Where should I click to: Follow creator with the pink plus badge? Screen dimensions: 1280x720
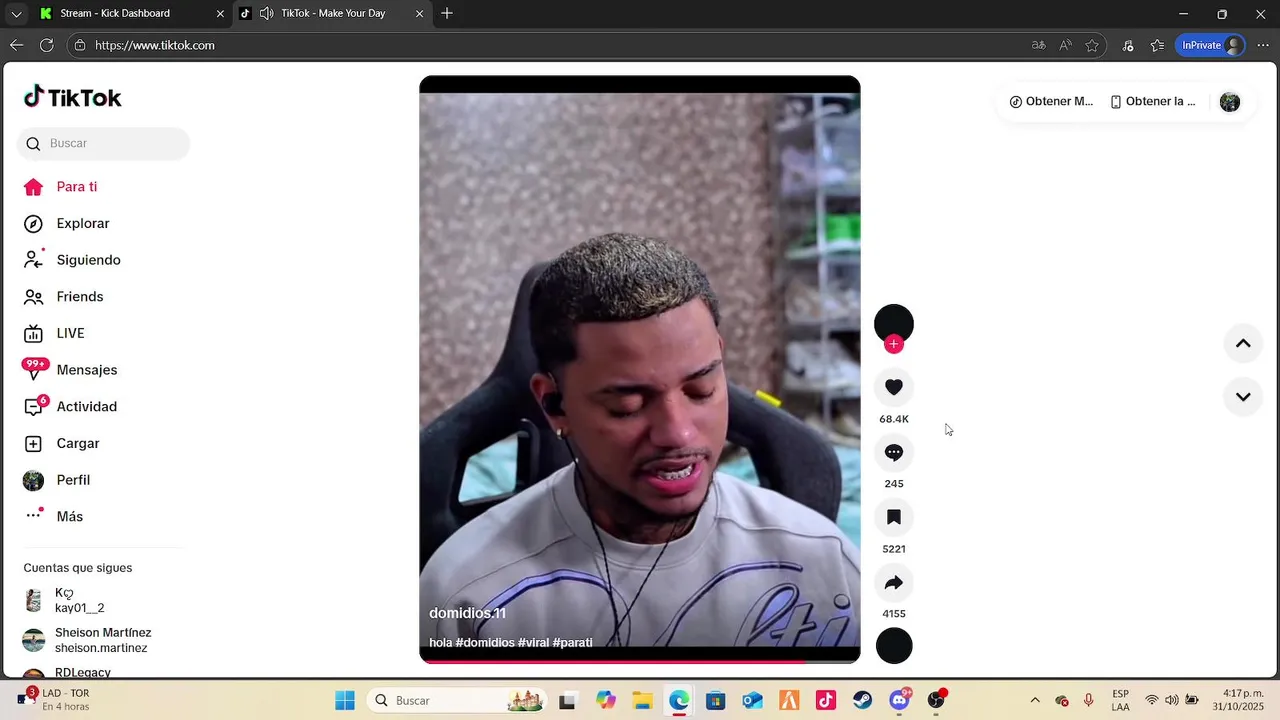pyautogui.click(x=894, y=344)
